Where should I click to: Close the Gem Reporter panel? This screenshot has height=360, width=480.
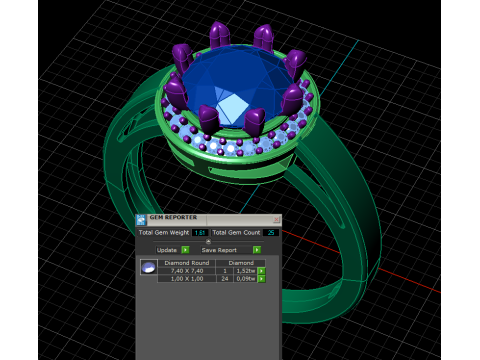click(276, 219)
